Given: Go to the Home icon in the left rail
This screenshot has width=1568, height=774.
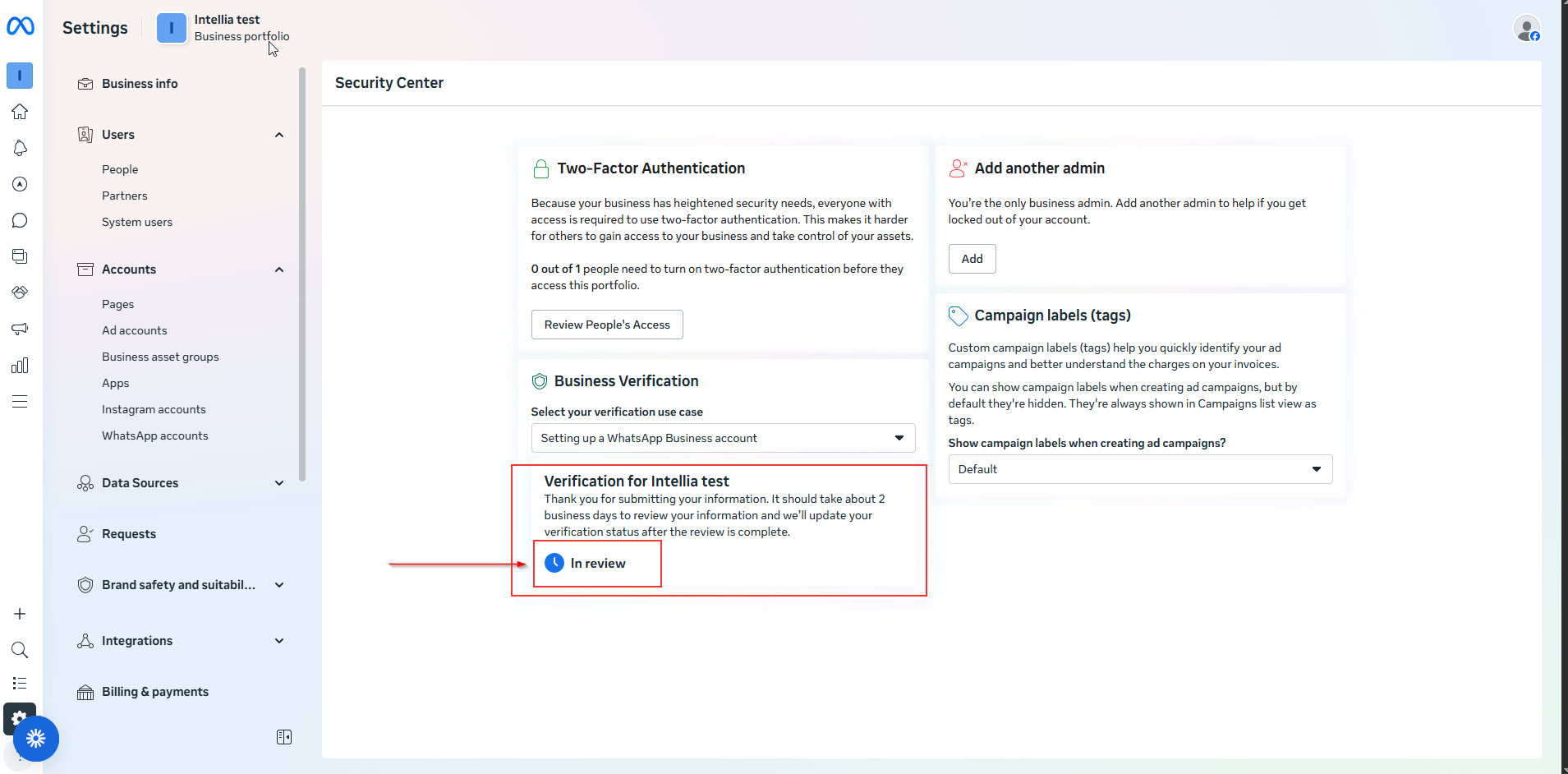Looking at the screenshot, I should tap(20, 112).
